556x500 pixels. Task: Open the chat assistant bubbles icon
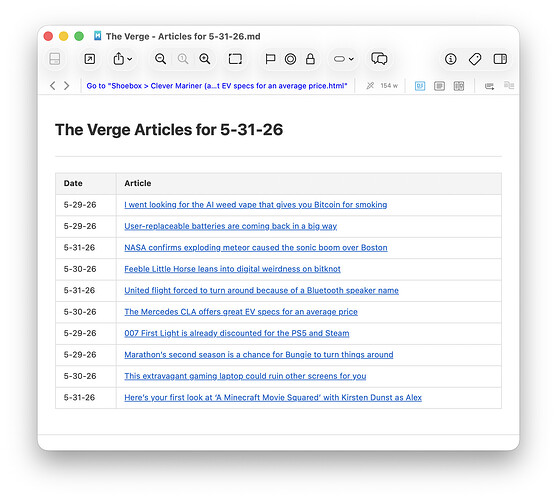[379, 59]
